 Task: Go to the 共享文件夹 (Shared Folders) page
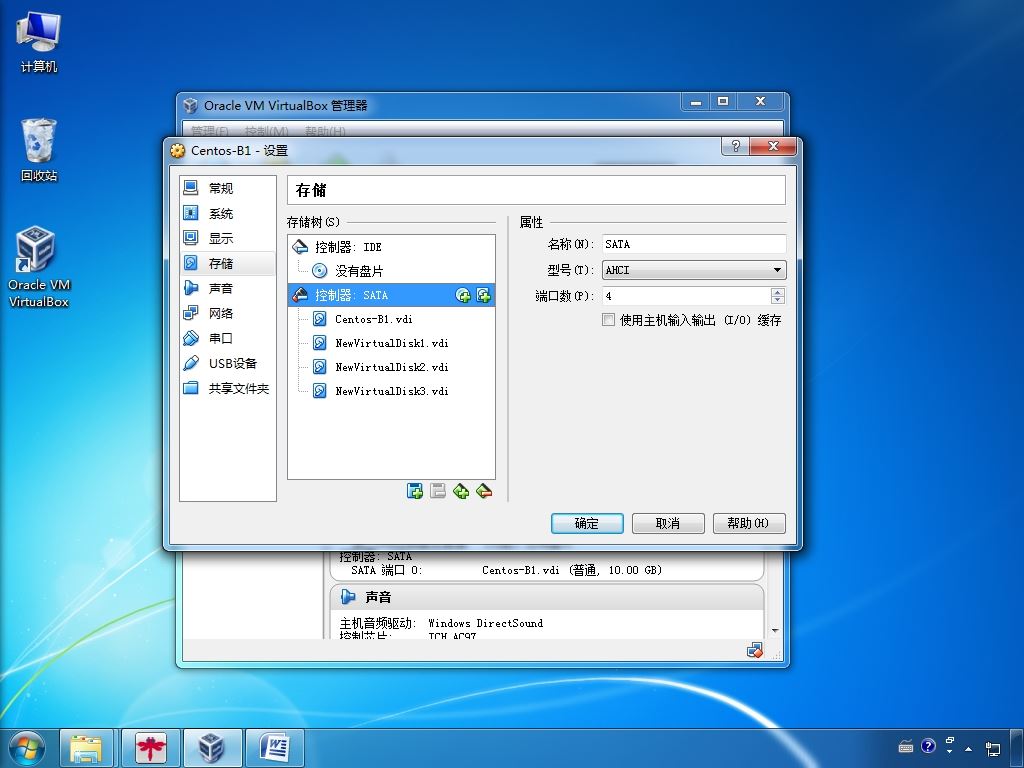(238, 388)
